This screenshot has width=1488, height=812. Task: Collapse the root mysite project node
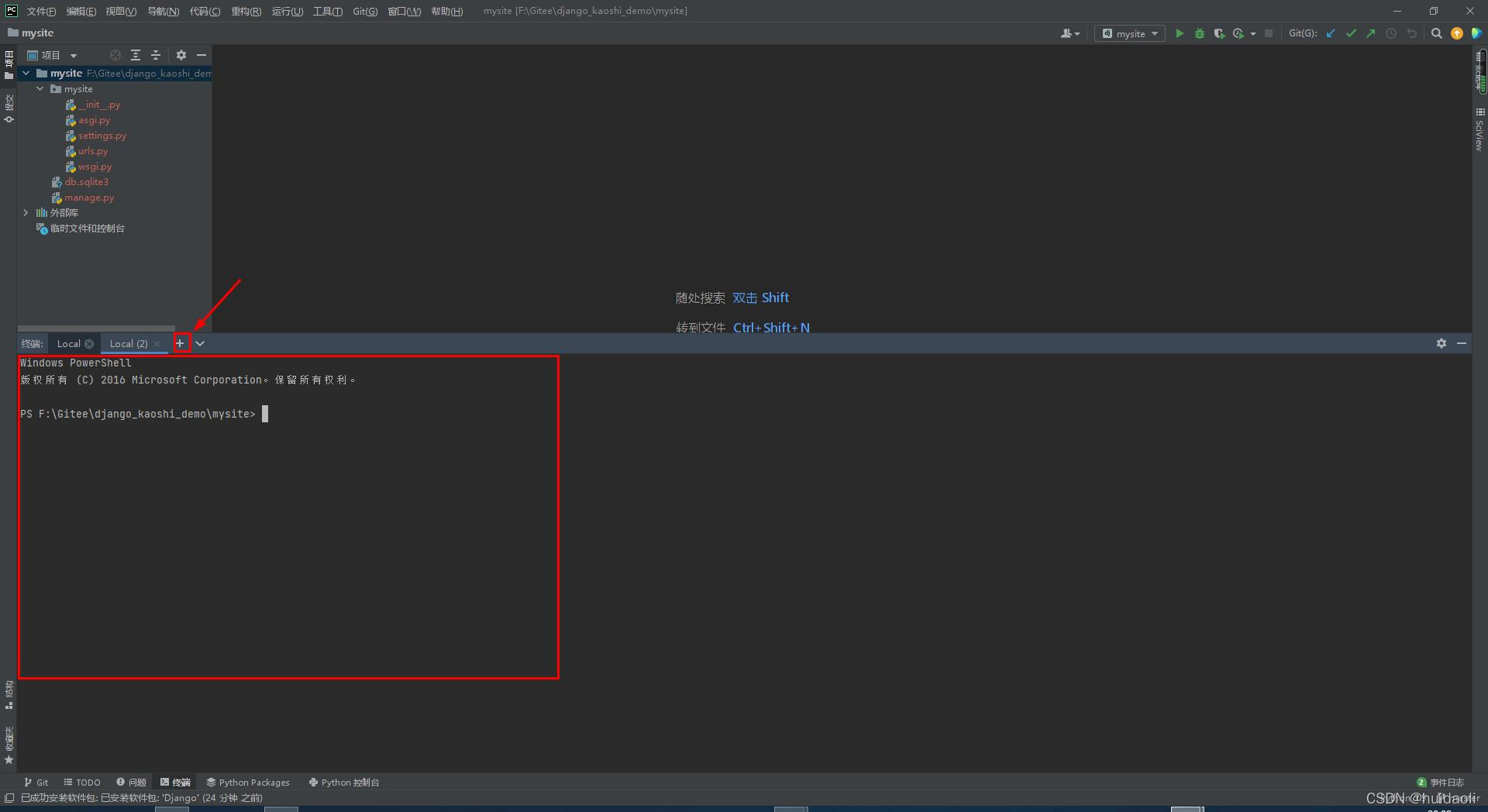click(x=26, y=73)
